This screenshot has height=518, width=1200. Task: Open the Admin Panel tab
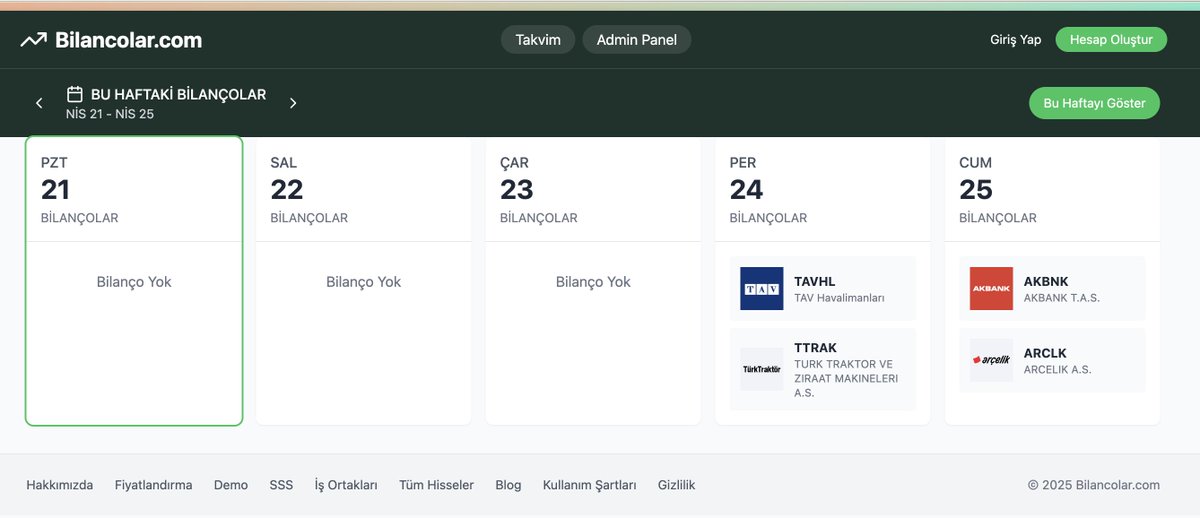pyautogui.click(x=637, y=40)
